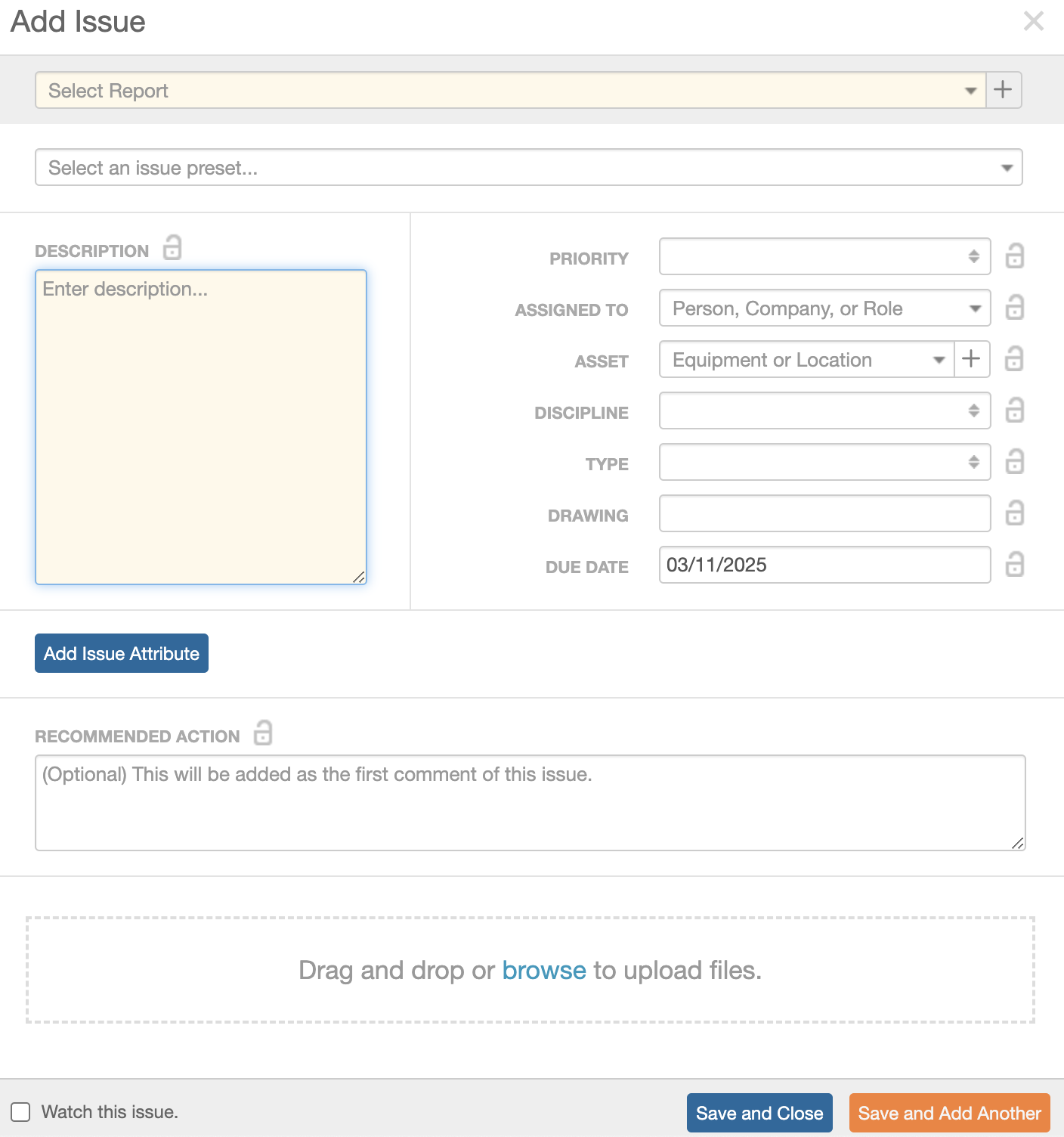Toggle the lock icon for Drawing
The image size is (1064, 1137).
pos(1015,513)
